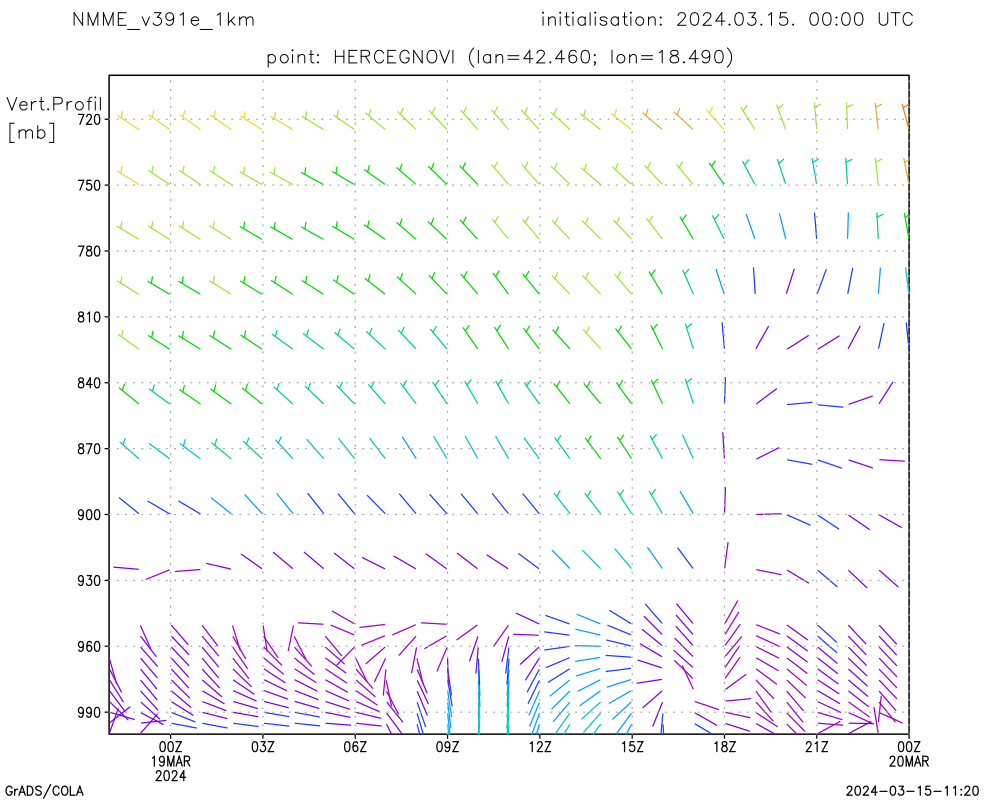1000x800 pixels.
Task: Click the NMME_v391e_1km model title
Action: pos(163,20)
